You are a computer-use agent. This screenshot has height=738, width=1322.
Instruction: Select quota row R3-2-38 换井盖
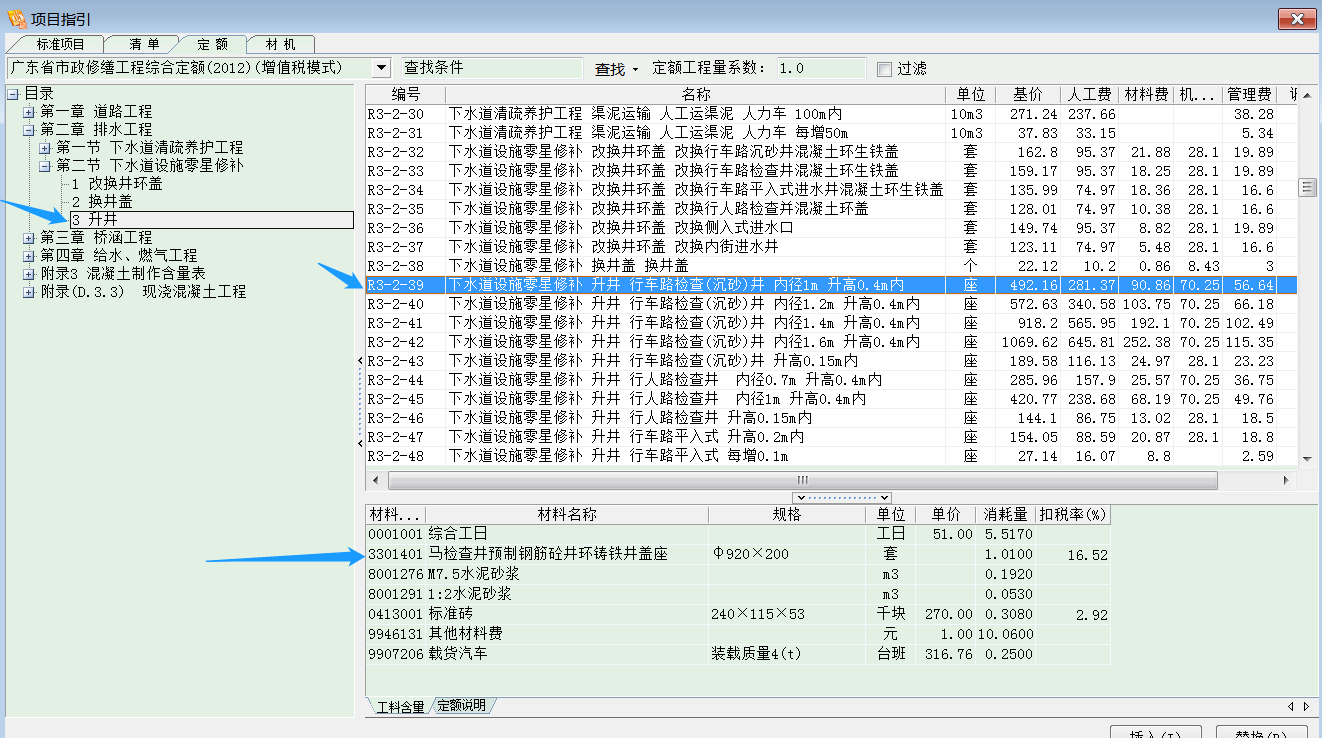click(x=831, y=266)
